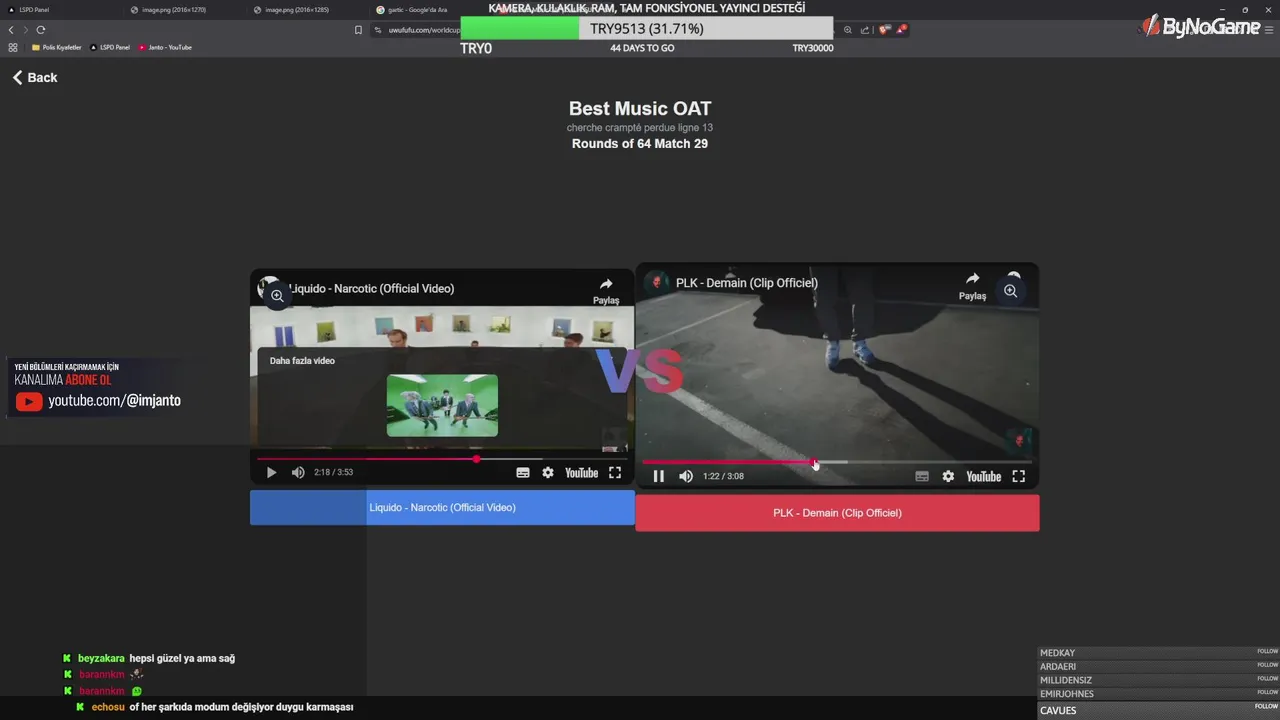The width and height of the screenshot is (1280, 720).
Task: Mute the PLK Demain video volume
Action: pyautogui.click(x=686, y=476)
